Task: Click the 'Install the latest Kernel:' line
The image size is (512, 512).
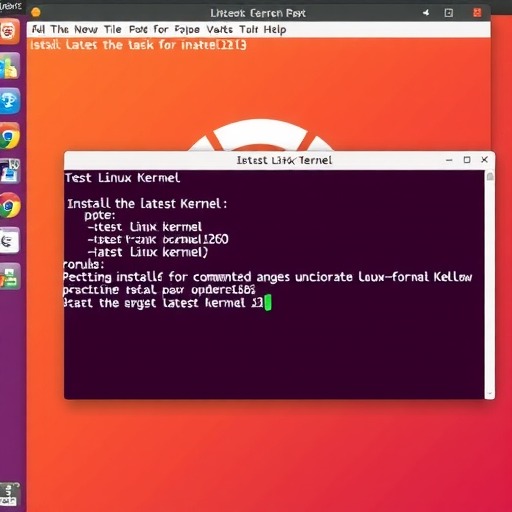Action: [147, 203]
